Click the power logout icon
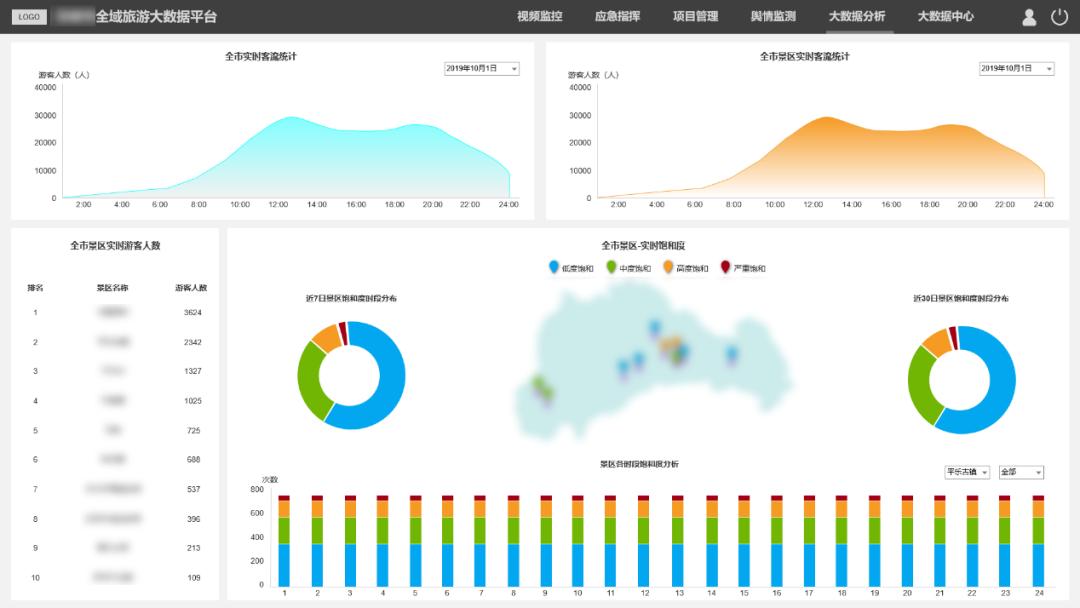1080x608 pixels. [x=1059, y=17]
